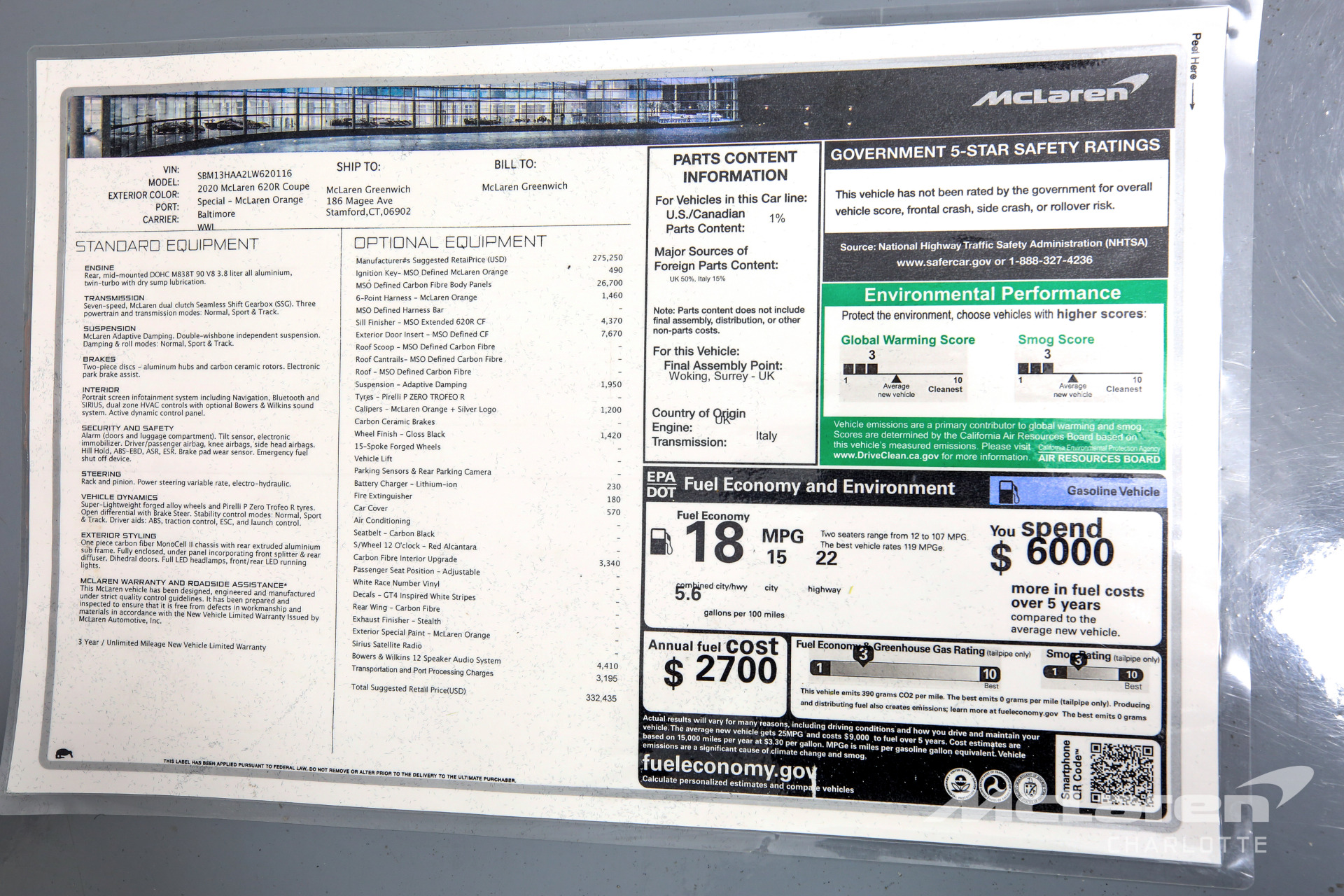This screenshot has width=1344, height=896.
Task: Click the '$6000' fuel cost figure
Action: [x=1052, y=554]
